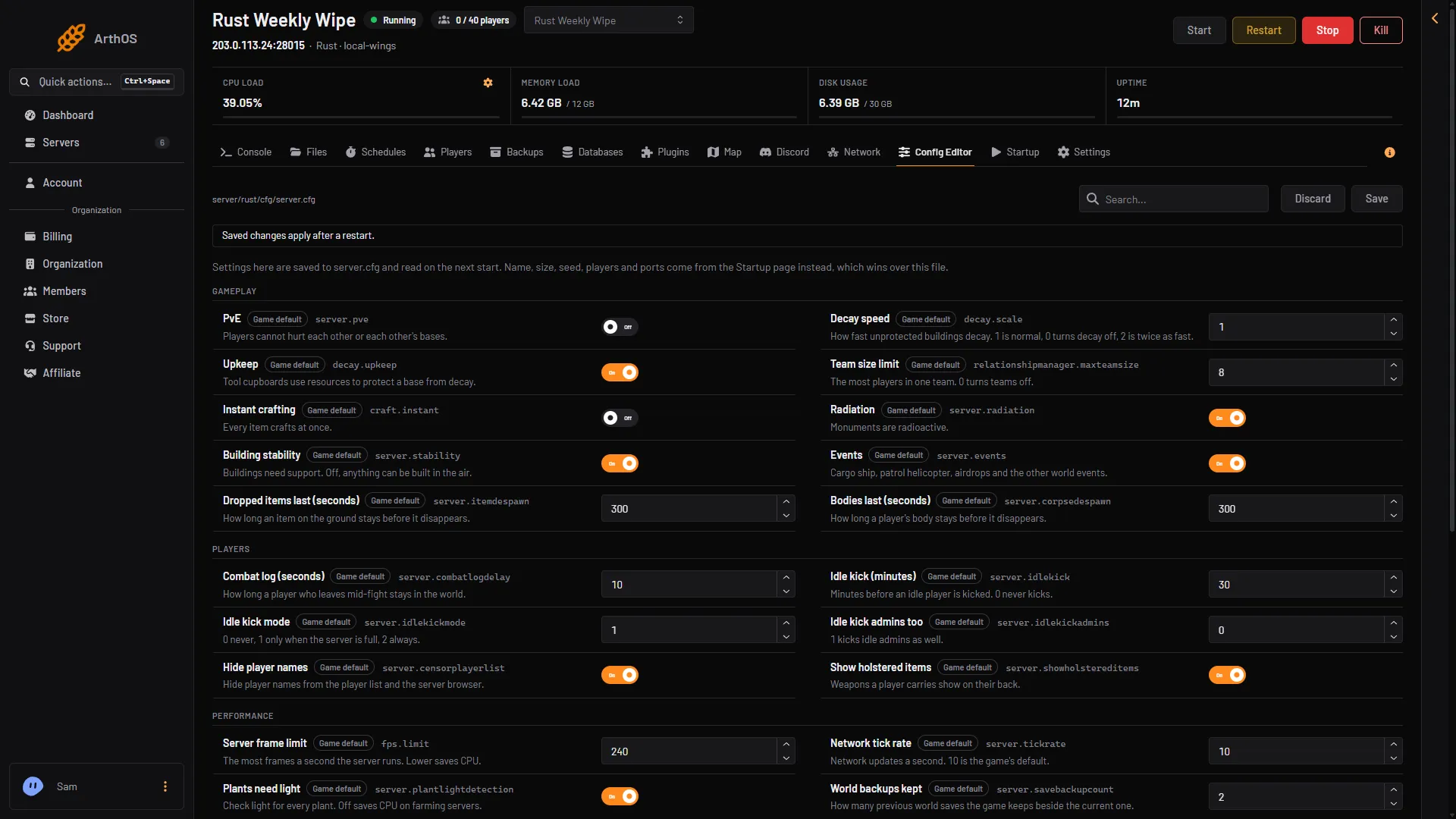Open the Backups tab

(516, 152)
